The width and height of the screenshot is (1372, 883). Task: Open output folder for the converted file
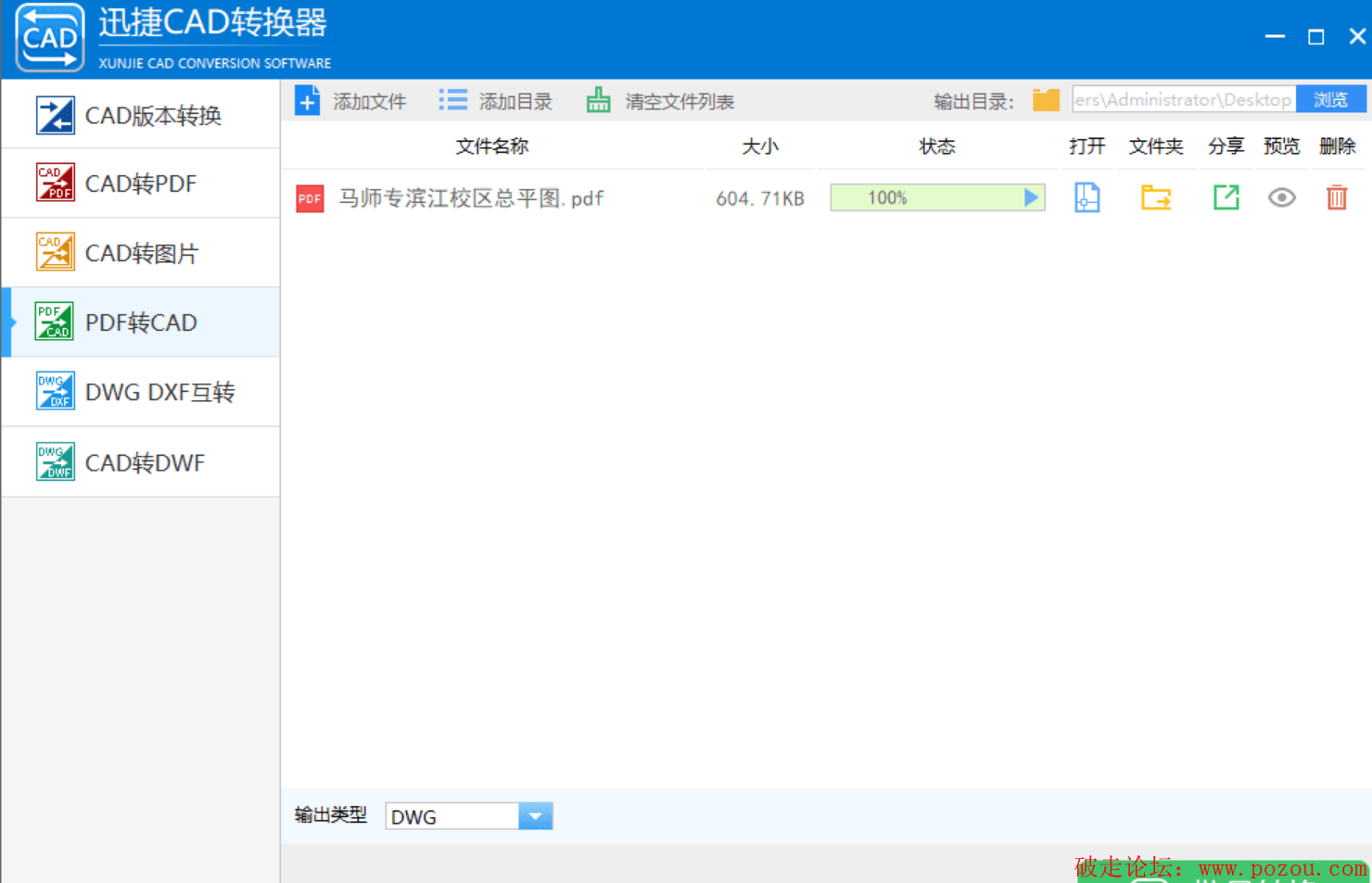1155,197
